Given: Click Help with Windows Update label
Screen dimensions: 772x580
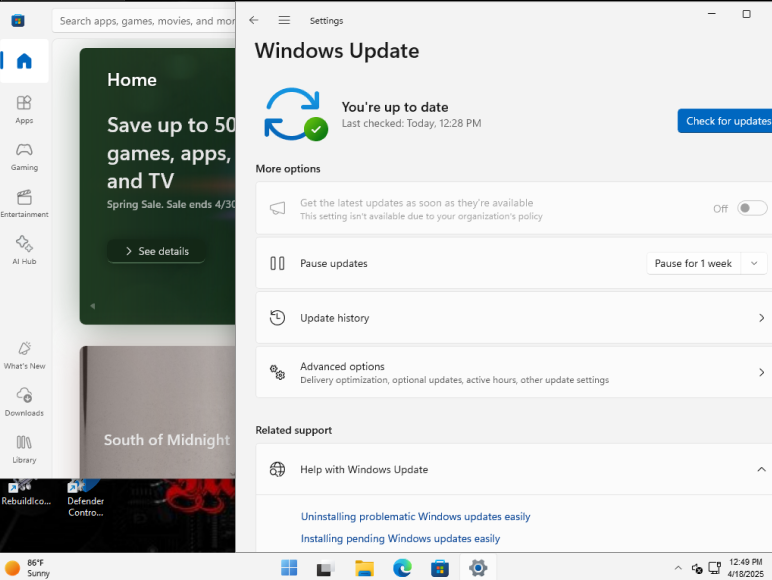Looking at the screenshot, I should point(364,469).
